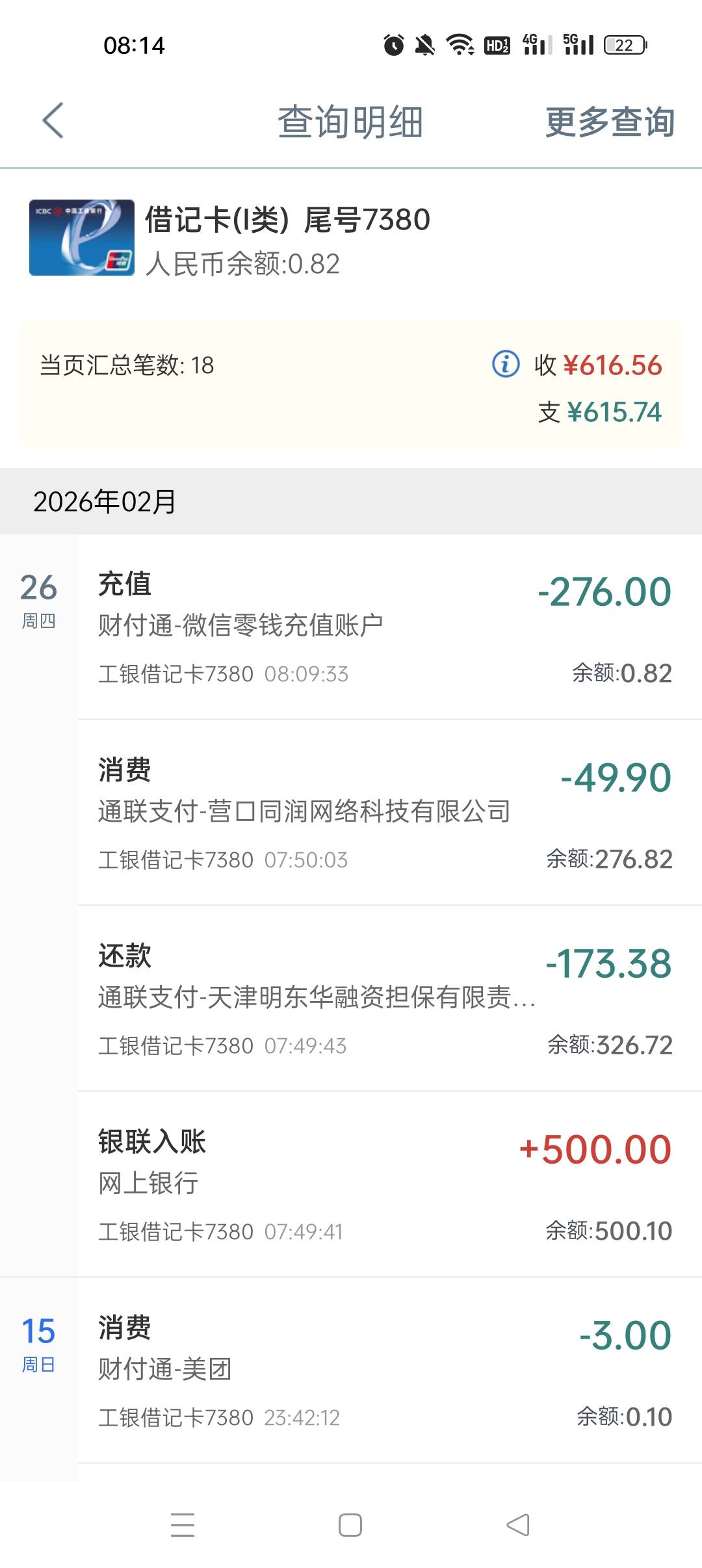Tap the 借记卡 尾号7380 card name
This screenshot has height=1568, width=702.
point(287,220)
